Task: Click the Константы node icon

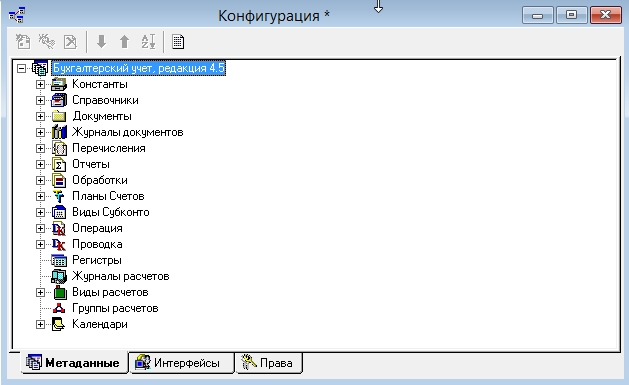Action: click(x=59, y=84)
